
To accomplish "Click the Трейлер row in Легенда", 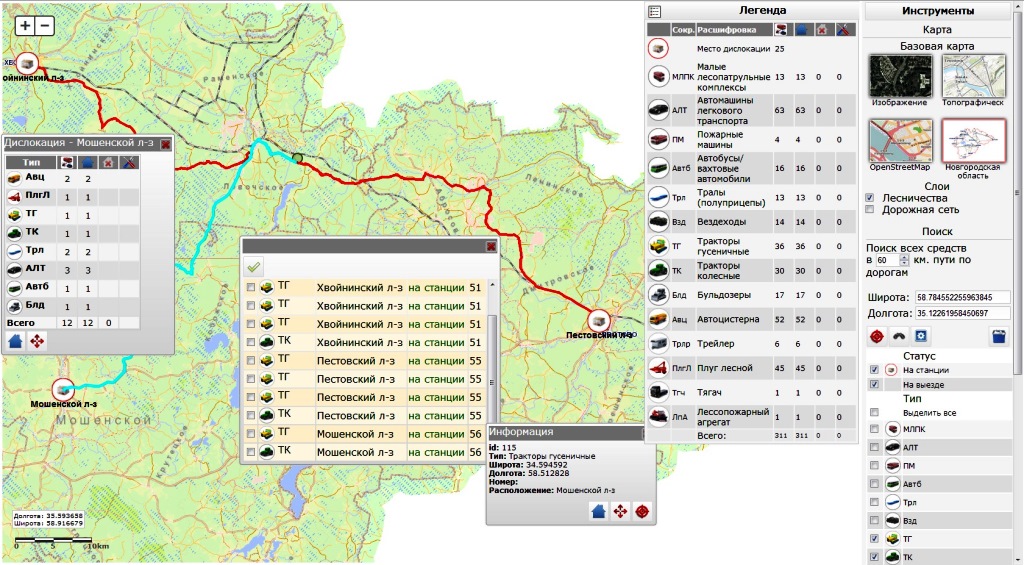I will (x=751, y=344).
